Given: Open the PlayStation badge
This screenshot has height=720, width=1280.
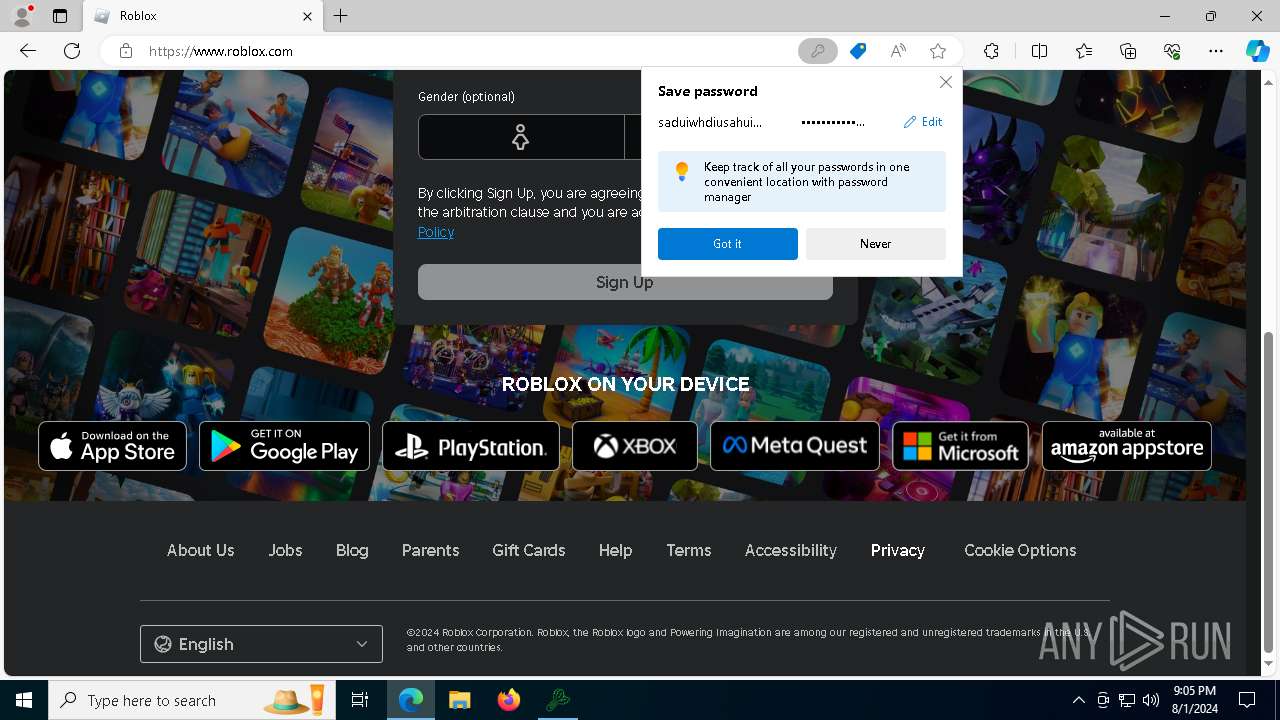Looking at the screenshot, I should [x=471, y=446].
